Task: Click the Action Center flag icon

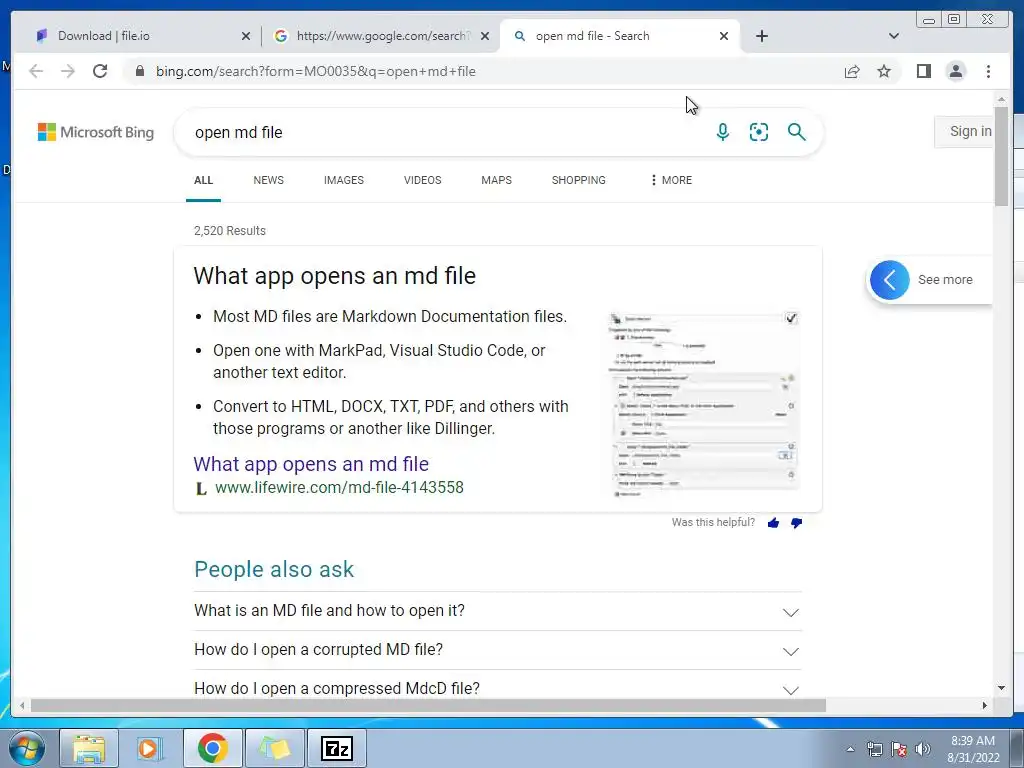Action: coord(899,749)
